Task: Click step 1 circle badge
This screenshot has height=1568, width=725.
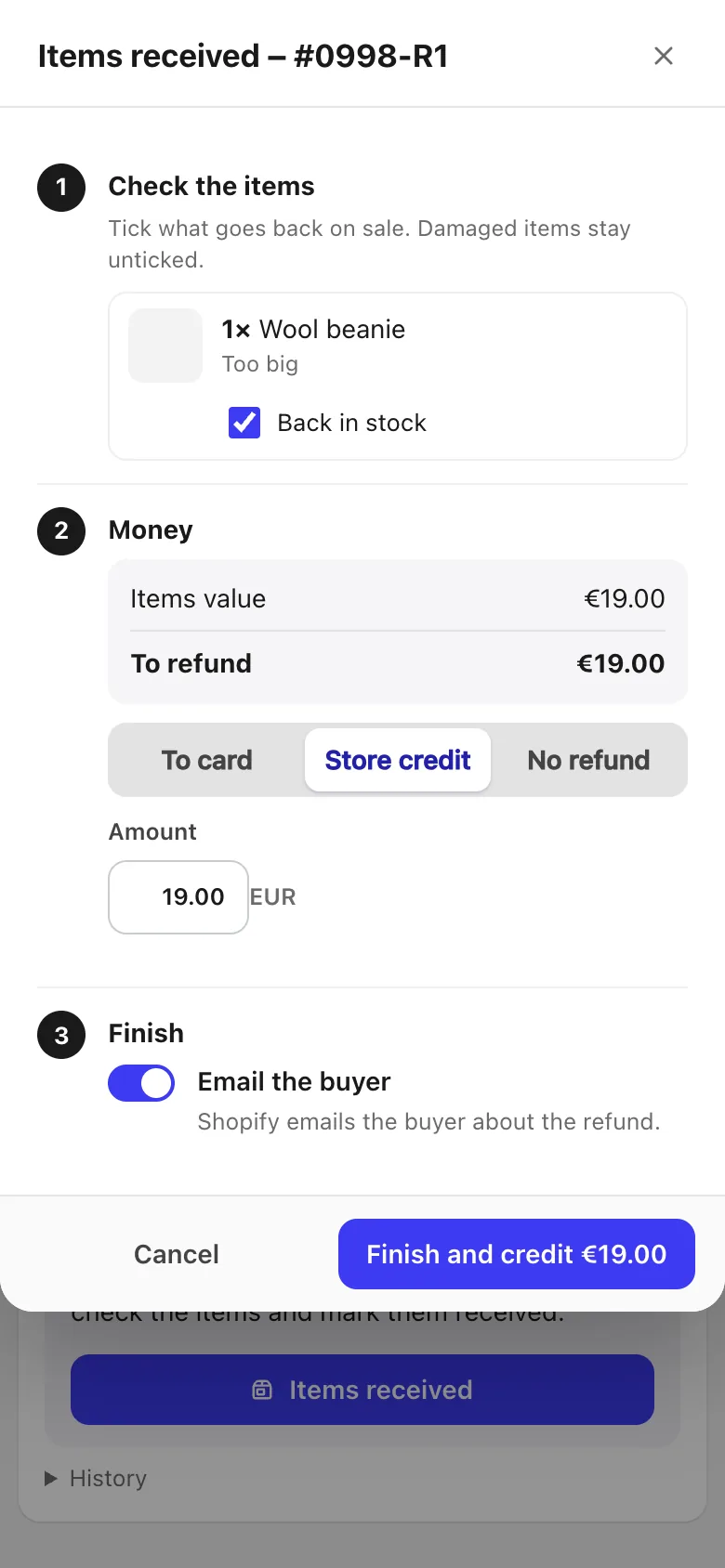Action: tap(61, 187)
